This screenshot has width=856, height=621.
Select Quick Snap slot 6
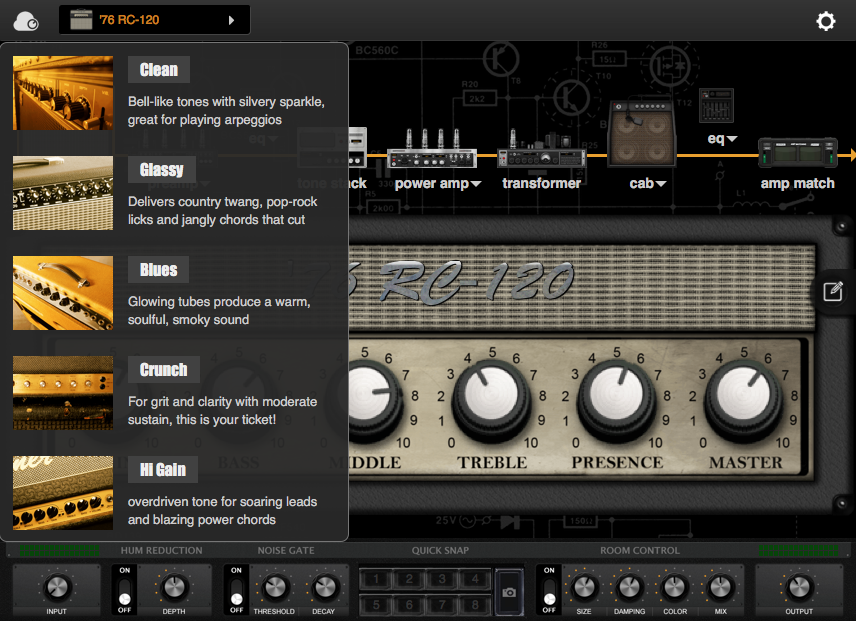(x=409, y=604)
